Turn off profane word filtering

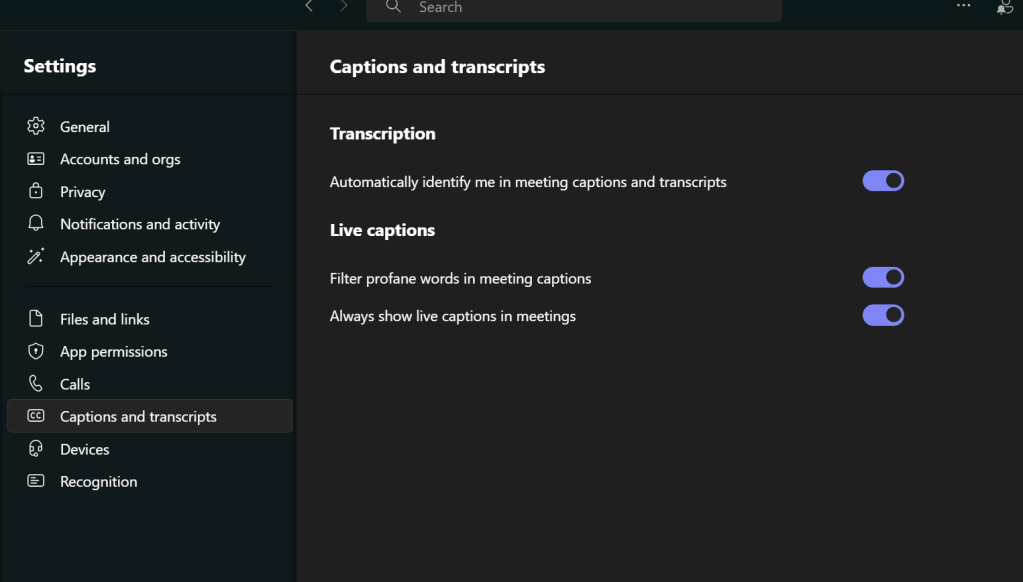point(883,277)
